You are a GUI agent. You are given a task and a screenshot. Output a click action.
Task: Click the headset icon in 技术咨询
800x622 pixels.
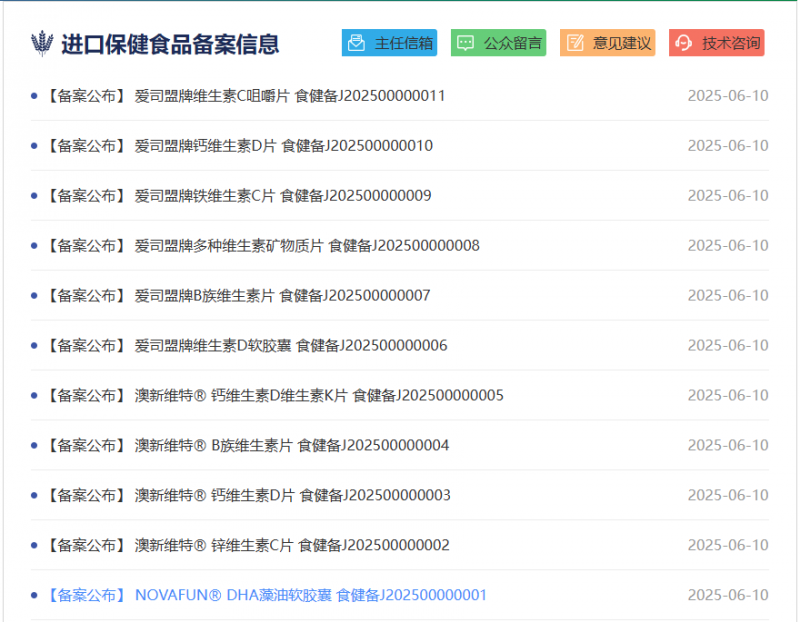pos(684,43)
